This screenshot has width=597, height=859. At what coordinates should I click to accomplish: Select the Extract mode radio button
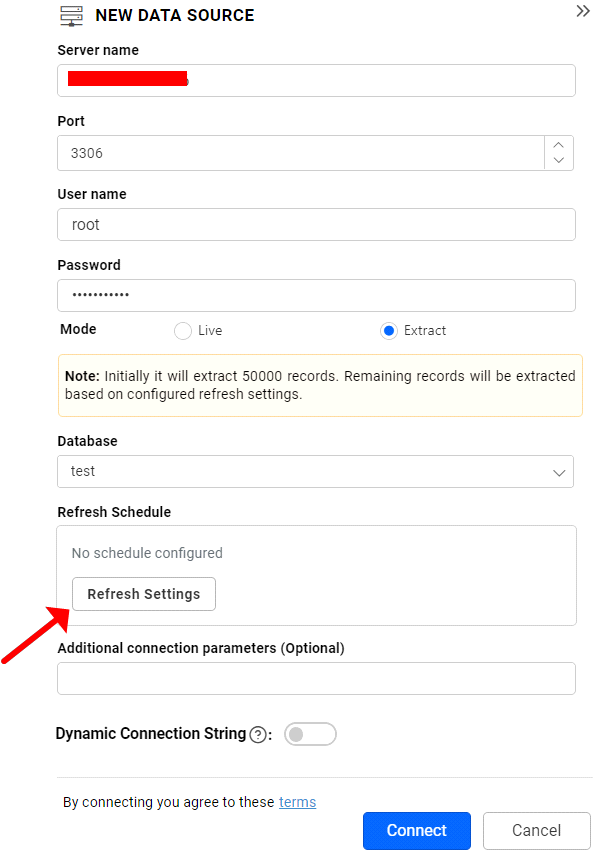(x=388, y=330)
